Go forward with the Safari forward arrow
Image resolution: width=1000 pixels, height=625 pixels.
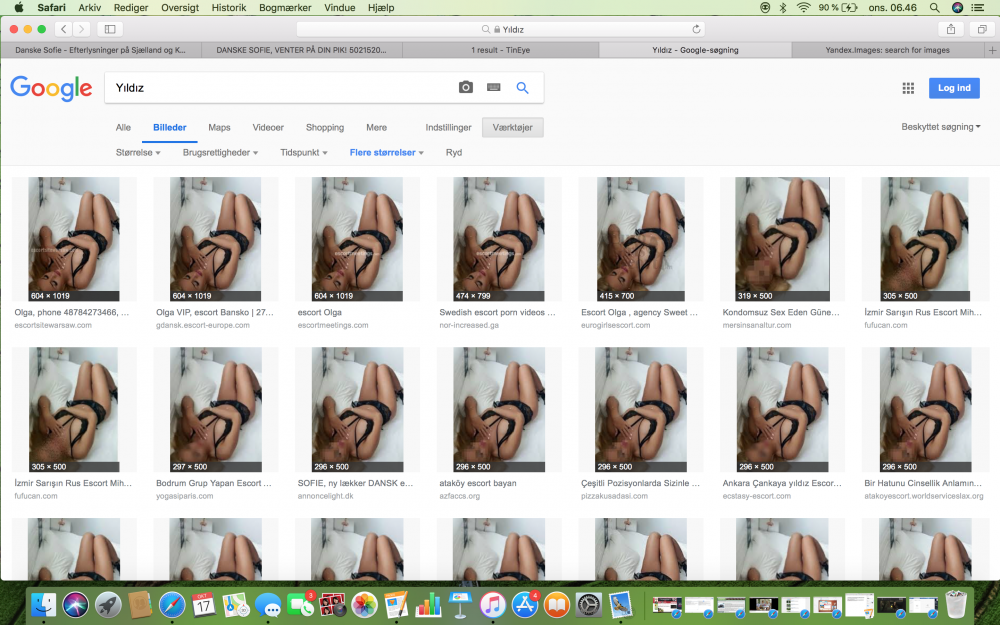(x=81, y=29)
